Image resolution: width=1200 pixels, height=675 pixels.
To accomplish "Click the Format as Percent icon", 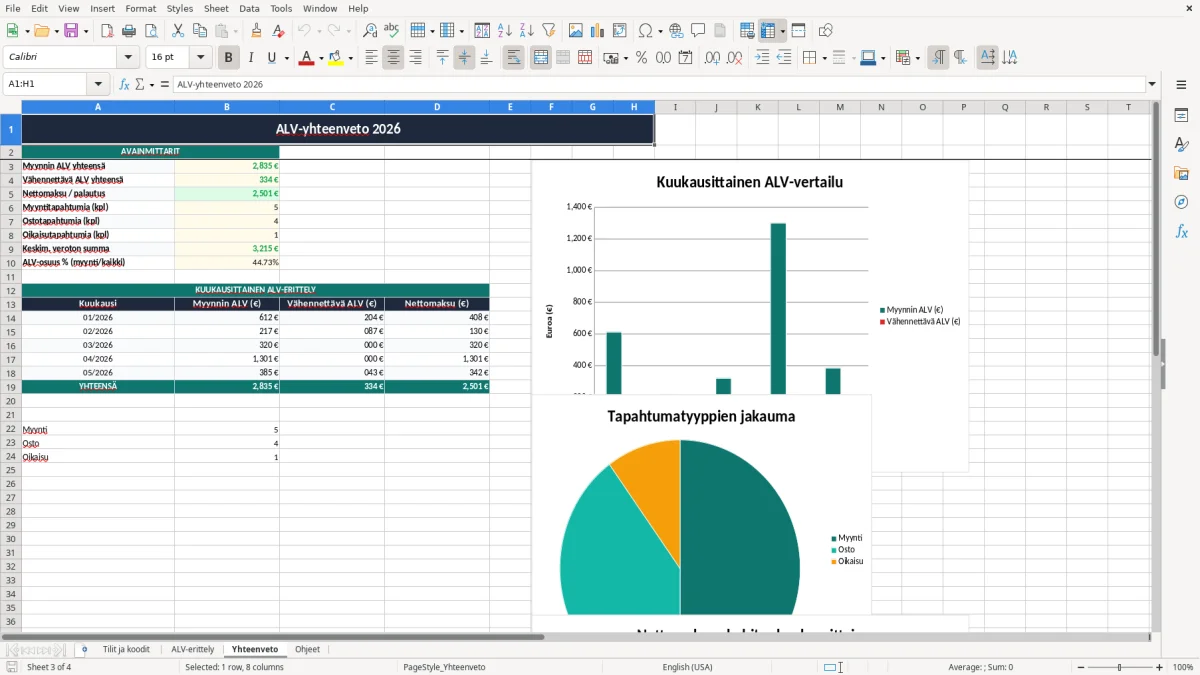I will 641,58.
